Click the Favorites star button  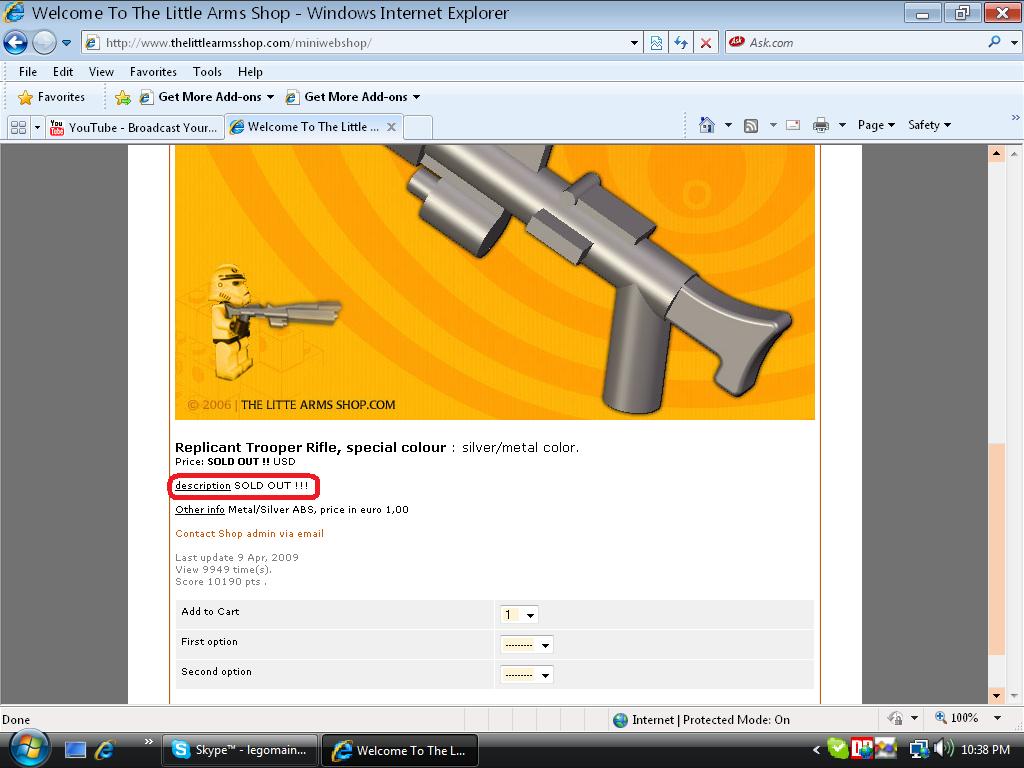click(52, 97)
